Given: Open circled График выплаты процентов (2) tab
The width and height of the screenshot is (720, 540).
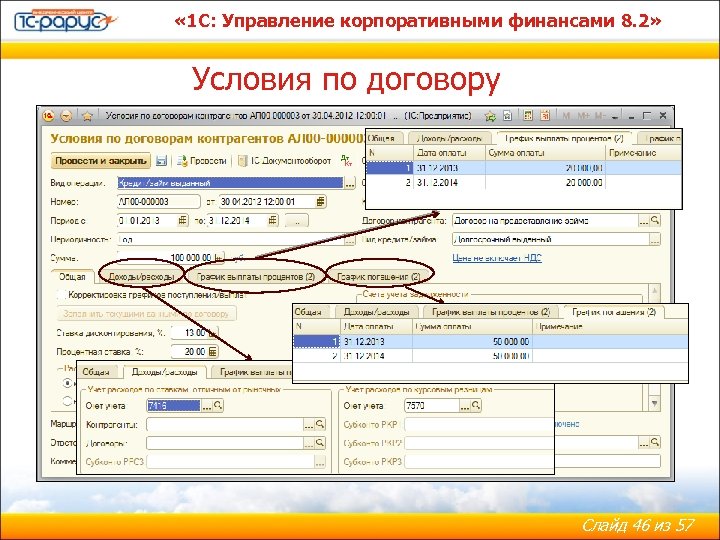Looking at the screenshot, I should (255, 277).
